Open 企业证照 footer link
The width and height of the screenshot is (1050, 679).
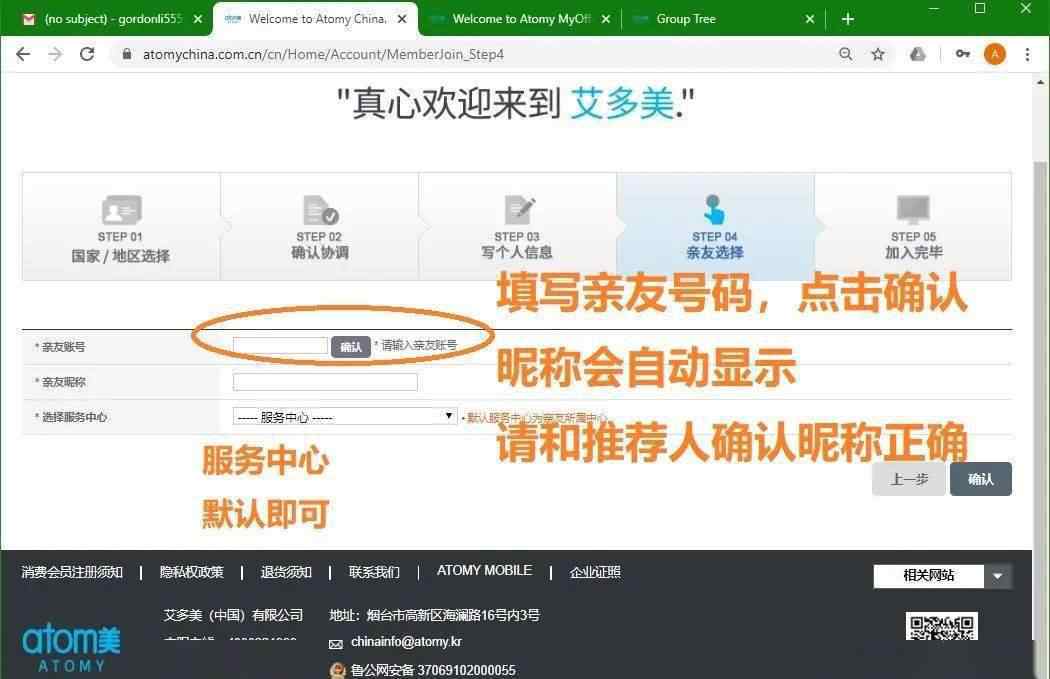tap(595, 572)
